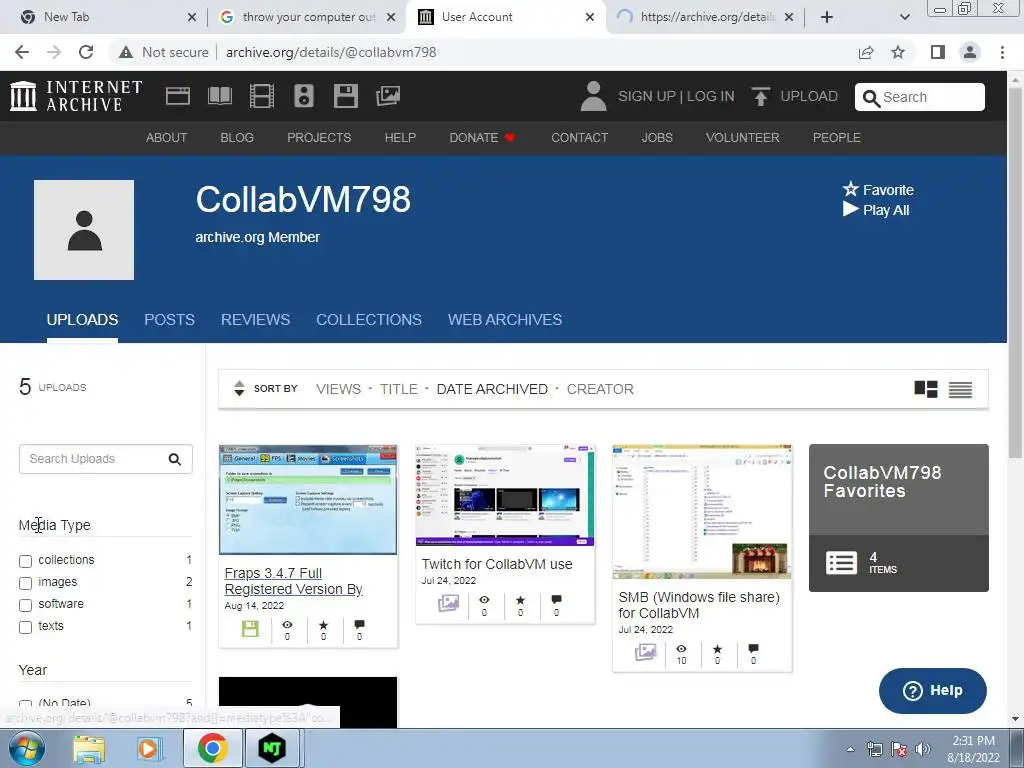
Task: Switch to the Reviews tab
Action: 255,319
